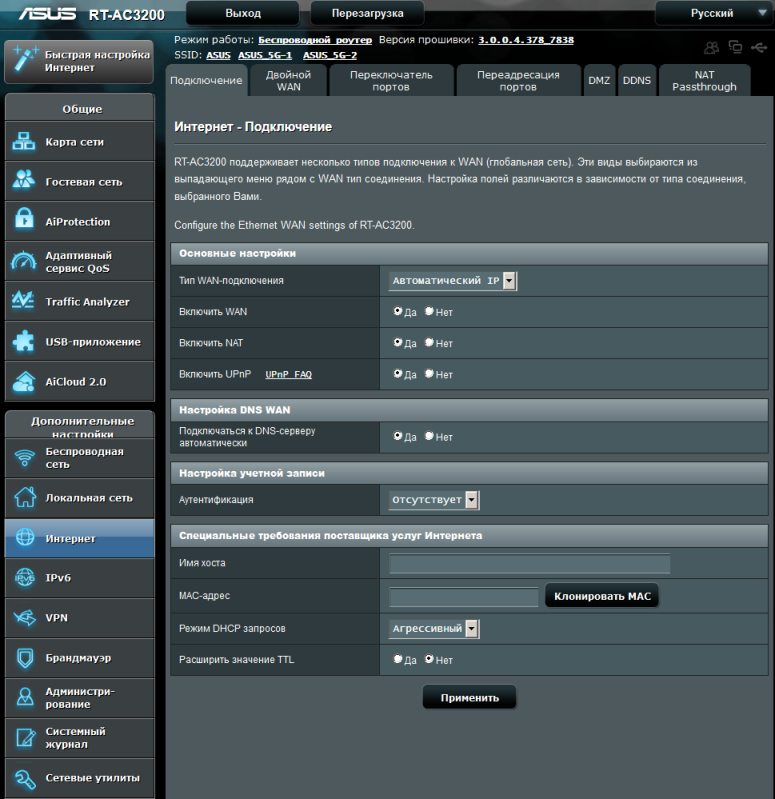Screen dimensions: 775x799
Task: Click the Traffic Analyzer chart icon
Action: [x=23, y=301]
